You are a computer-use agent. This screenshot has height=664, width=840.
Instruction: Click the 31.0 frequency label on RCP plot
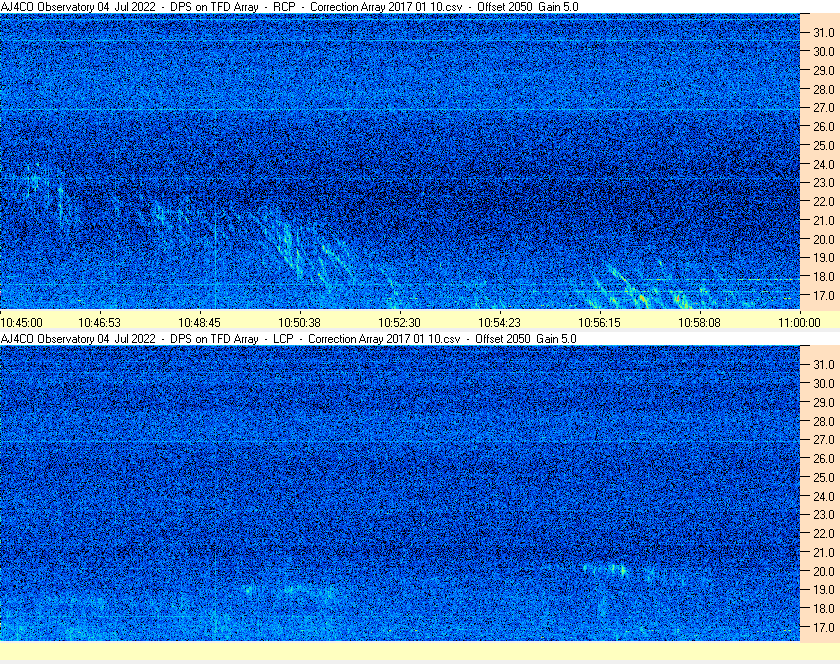click(x=824, y=33)
